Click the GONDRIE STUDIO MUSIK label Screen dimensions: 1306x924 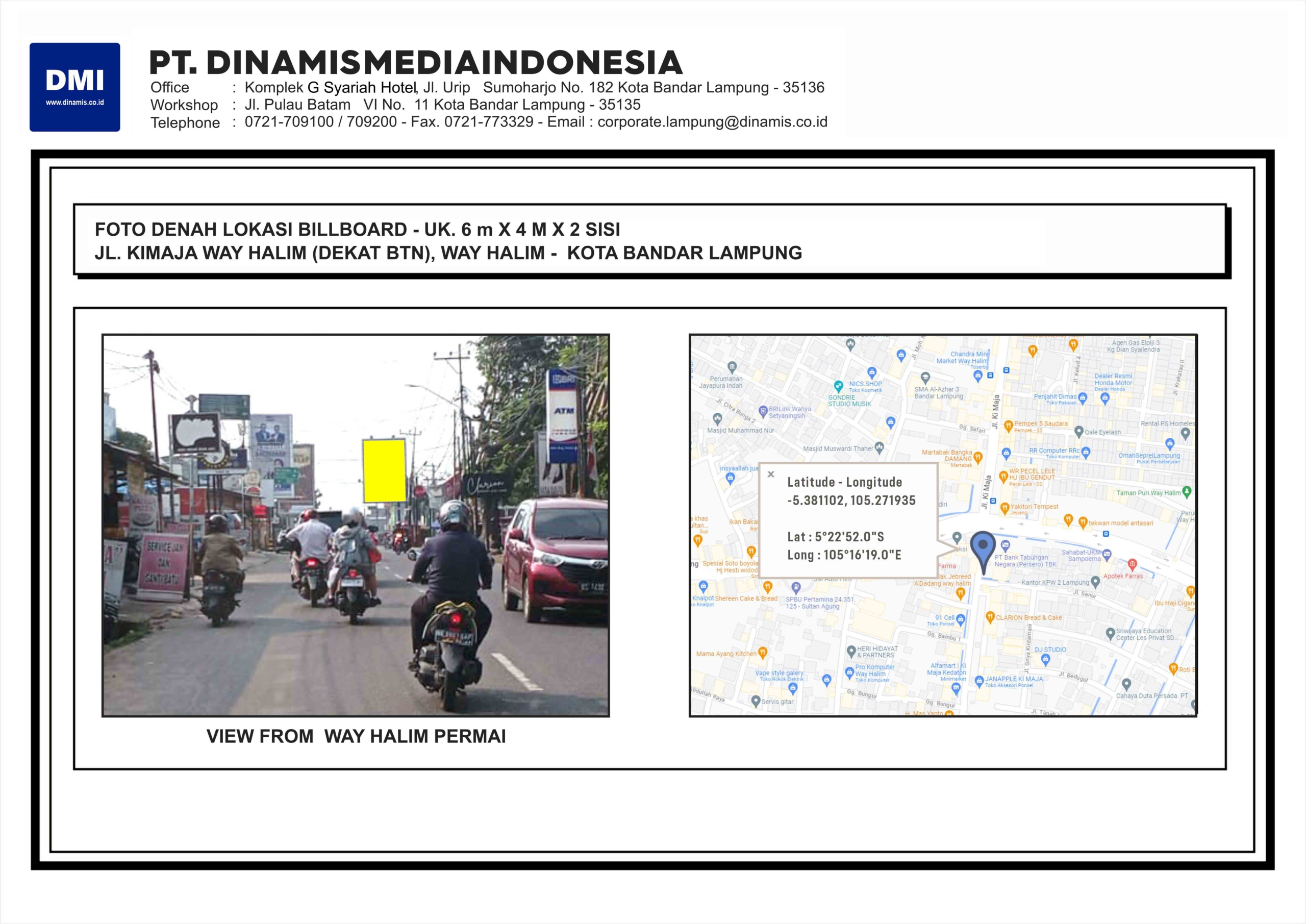pos(849,401)
